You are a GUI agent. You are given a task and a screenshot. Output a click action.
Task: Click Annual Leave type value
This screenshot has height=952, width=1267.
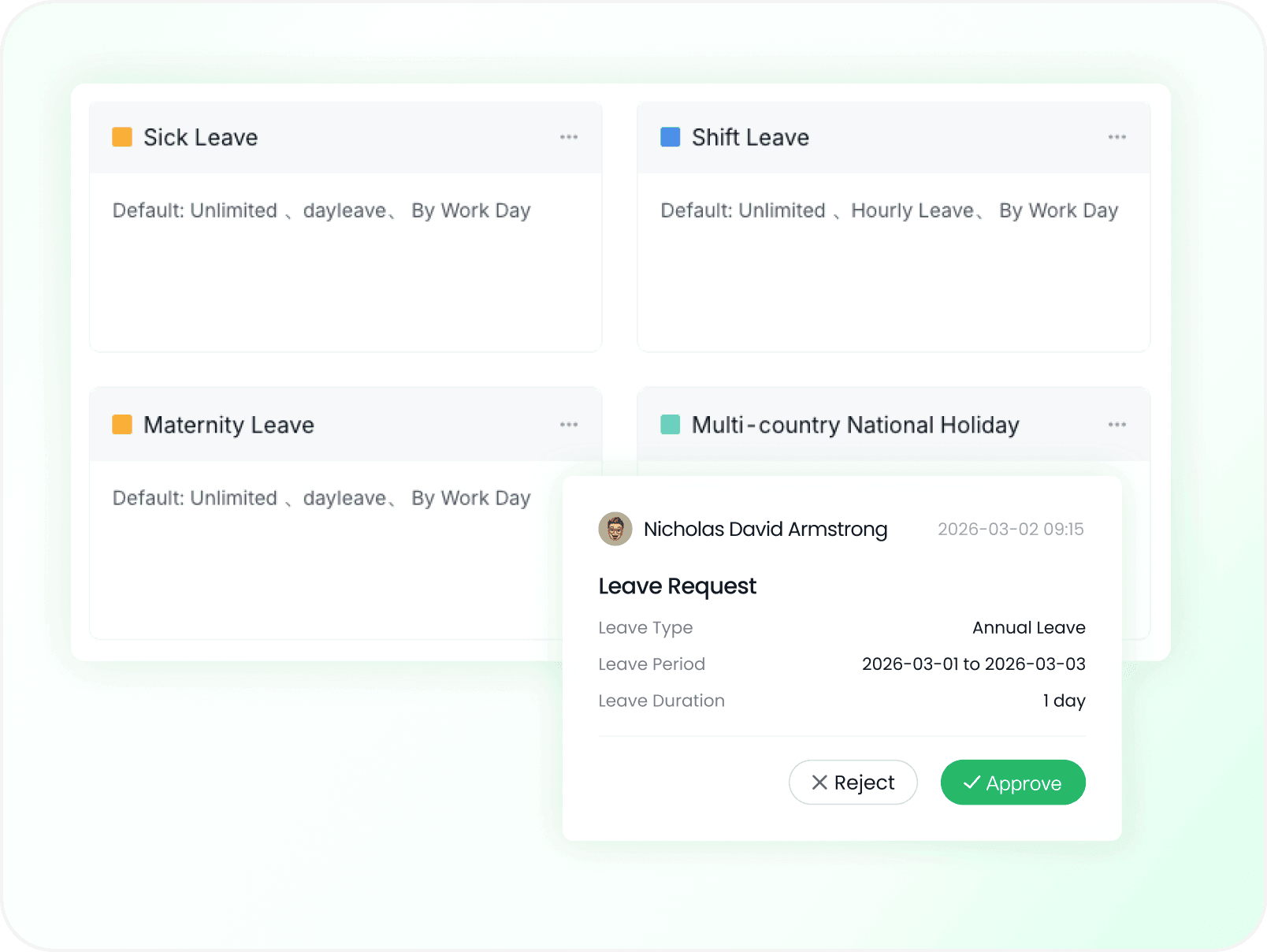click(1028, 628)
